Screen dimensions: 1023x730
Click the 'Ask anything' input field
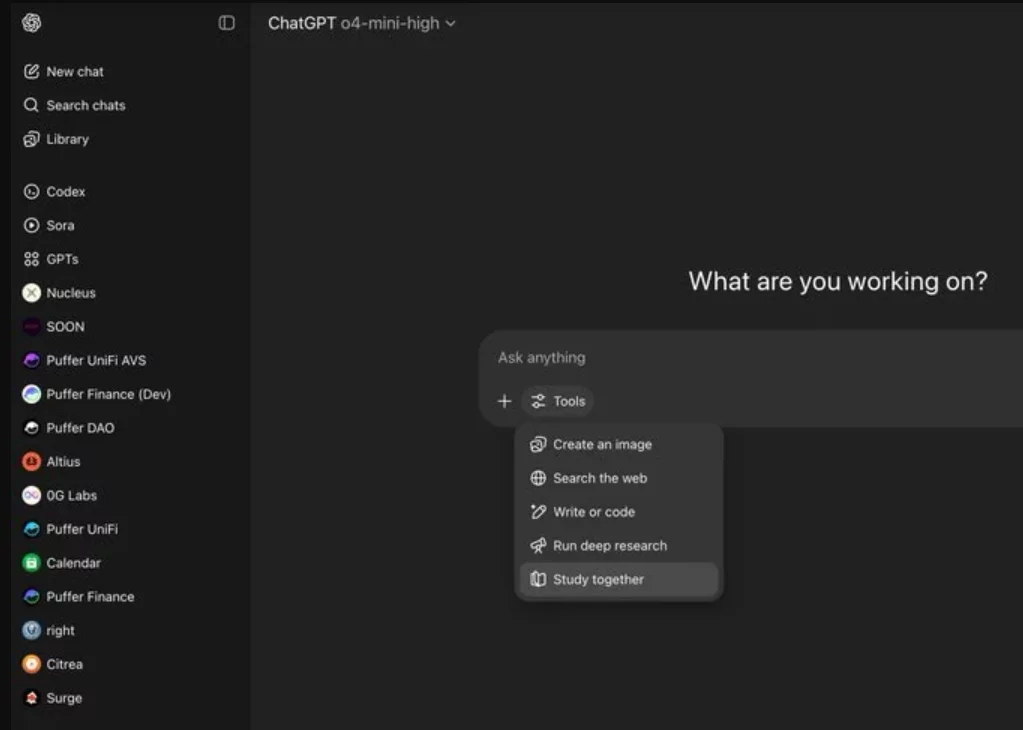click(750, 357)
